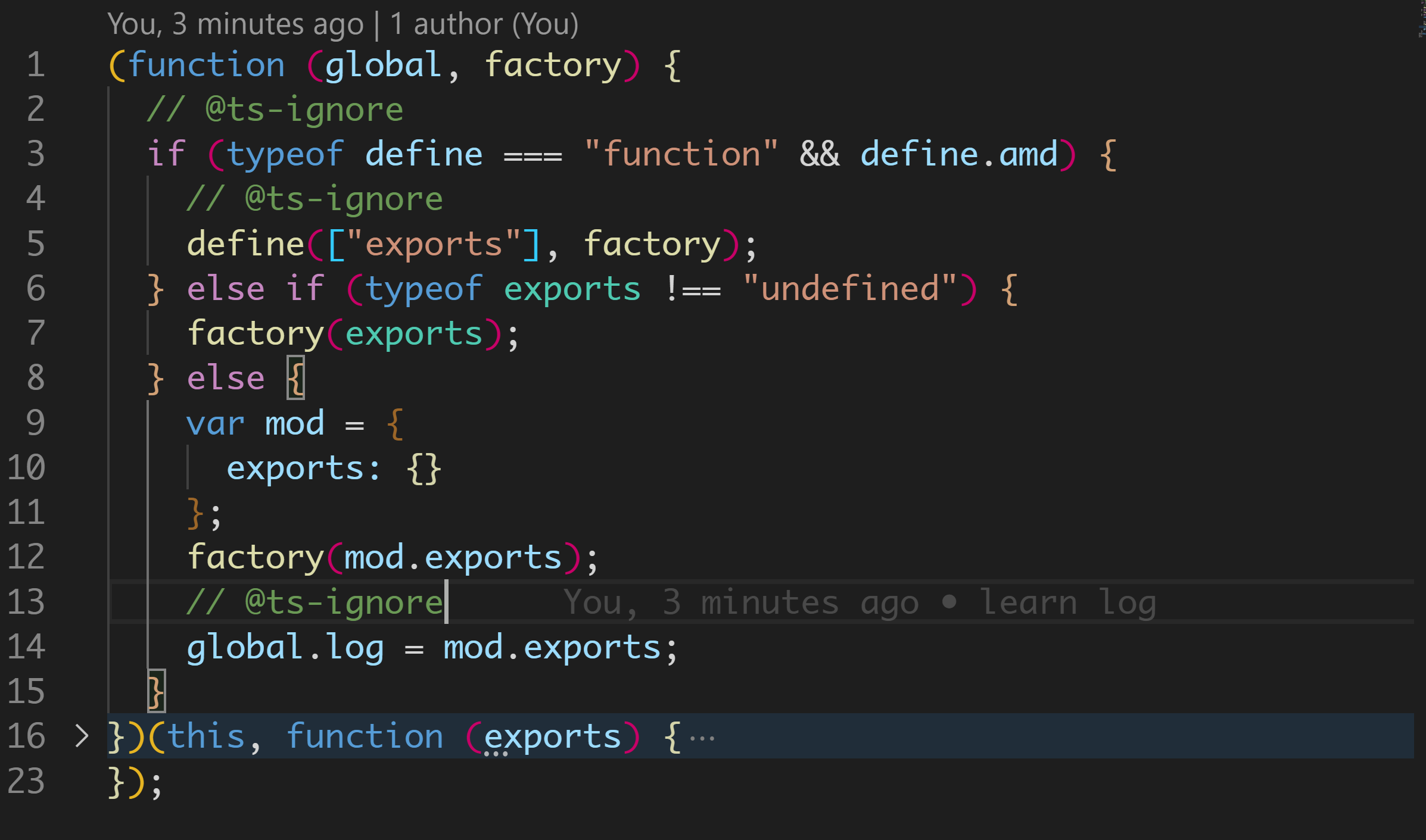Screen dimensions: 1426x840
Task: Place cursor on the "function" string in line 3
Action: tap(681, 154)
